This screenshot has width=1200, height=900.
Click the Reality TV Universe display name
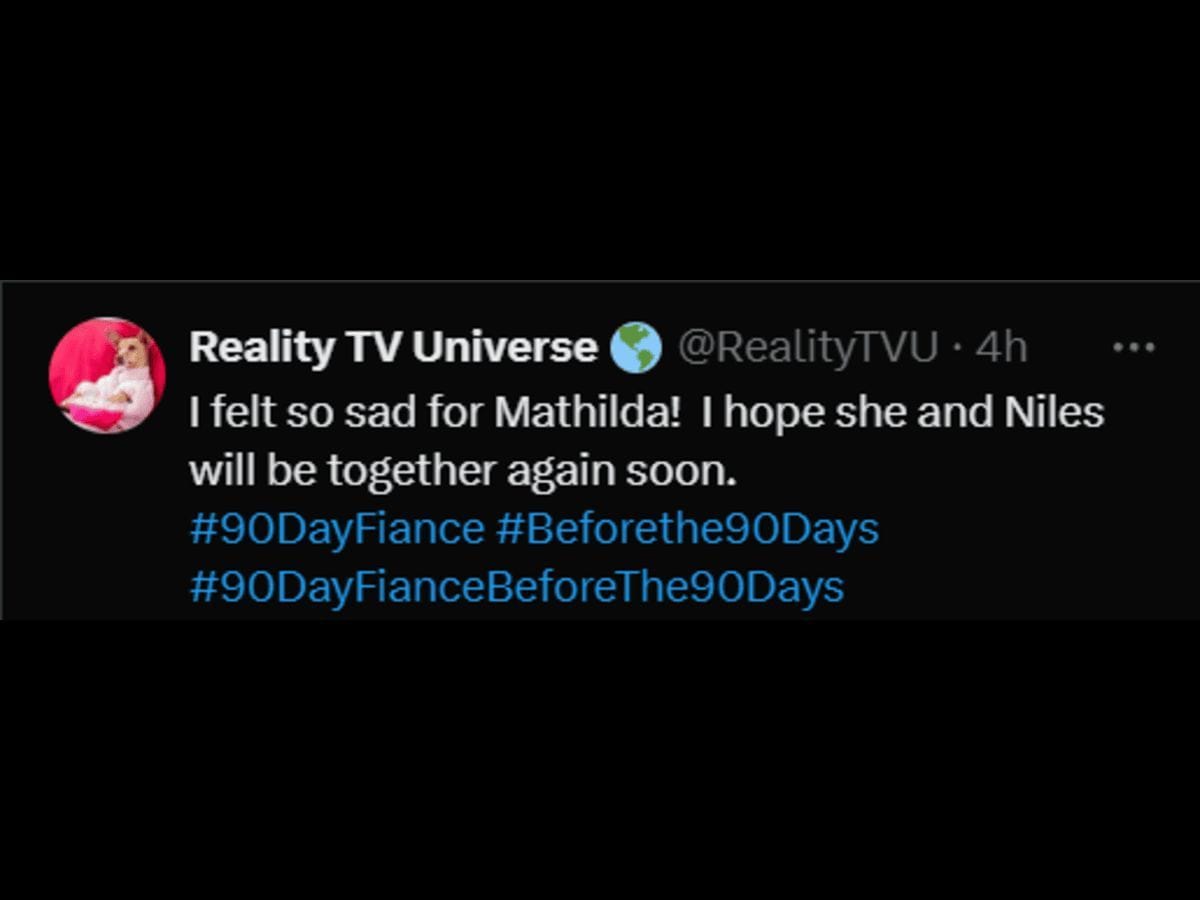(x=390, y=346)
